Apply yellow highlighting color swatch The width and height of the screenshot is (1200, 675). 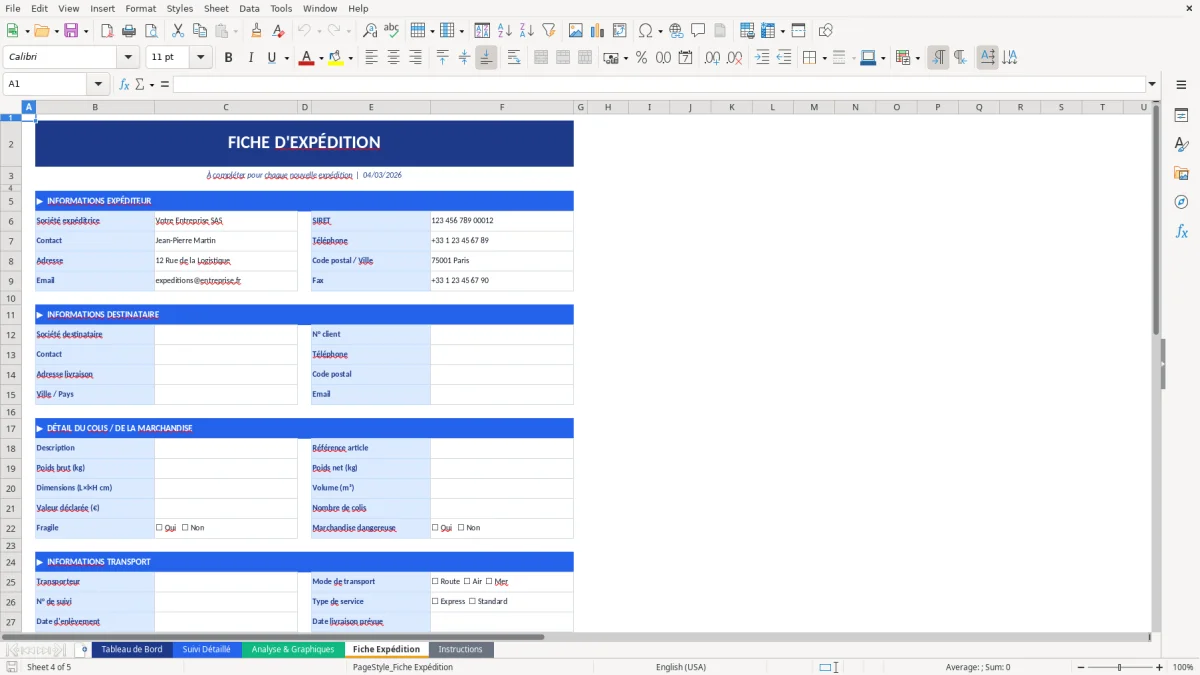(x=335, y=58)
